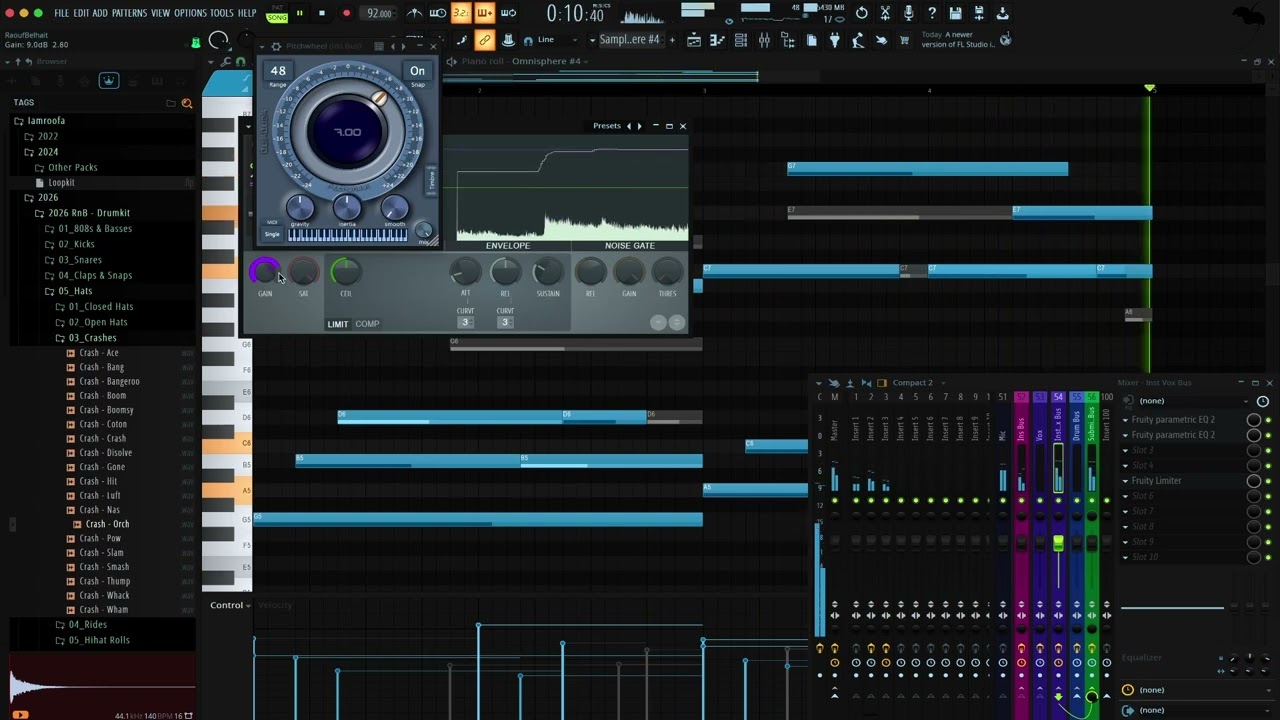1280x720 pixels.
Task: Open the Compact 2 mixer layout dropdown
Action: 912,383
